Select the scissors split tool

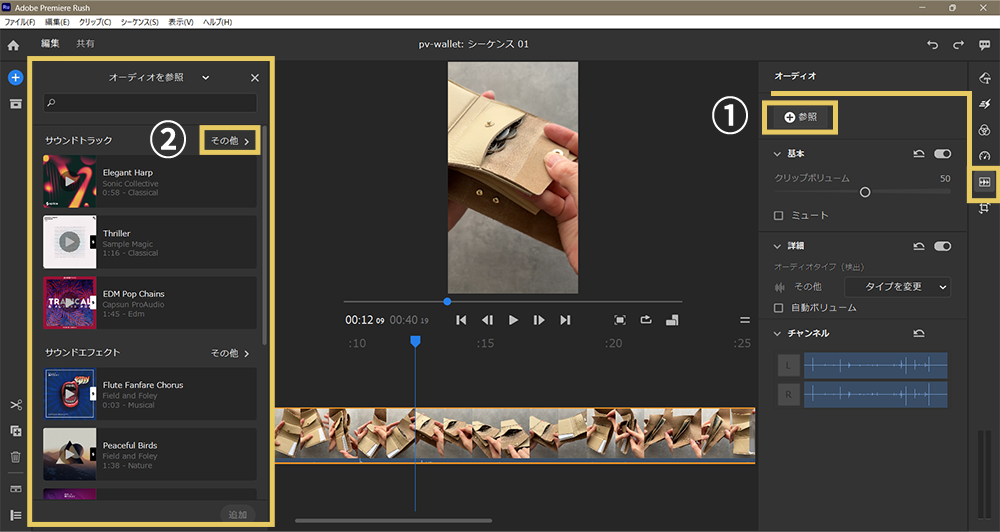pos(16,405)
